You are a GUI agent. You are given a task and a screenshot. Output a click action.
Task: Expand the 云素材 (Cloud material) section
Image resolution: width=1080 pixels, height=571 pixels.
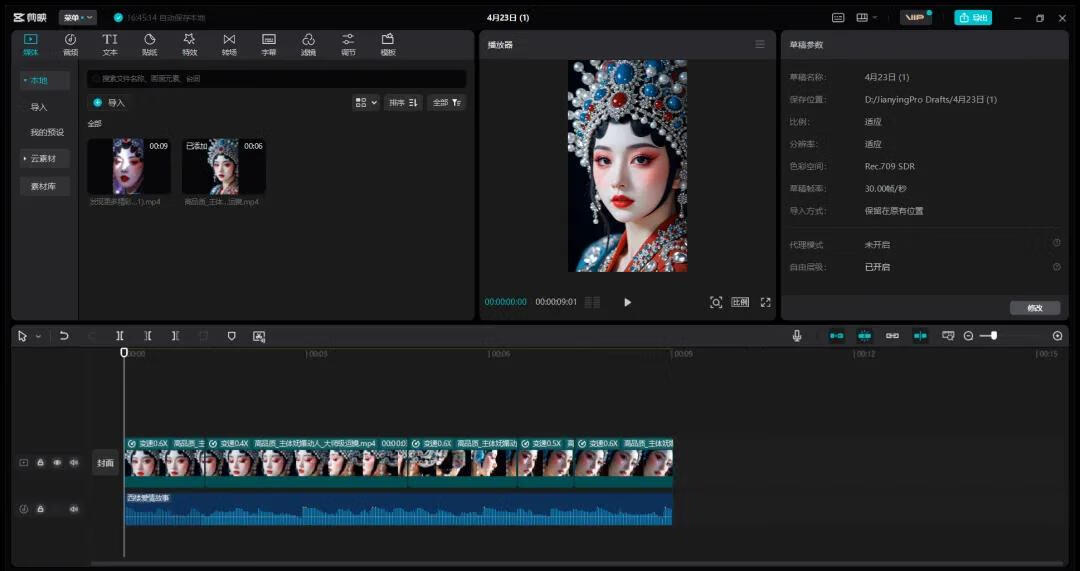click(44, 158)
